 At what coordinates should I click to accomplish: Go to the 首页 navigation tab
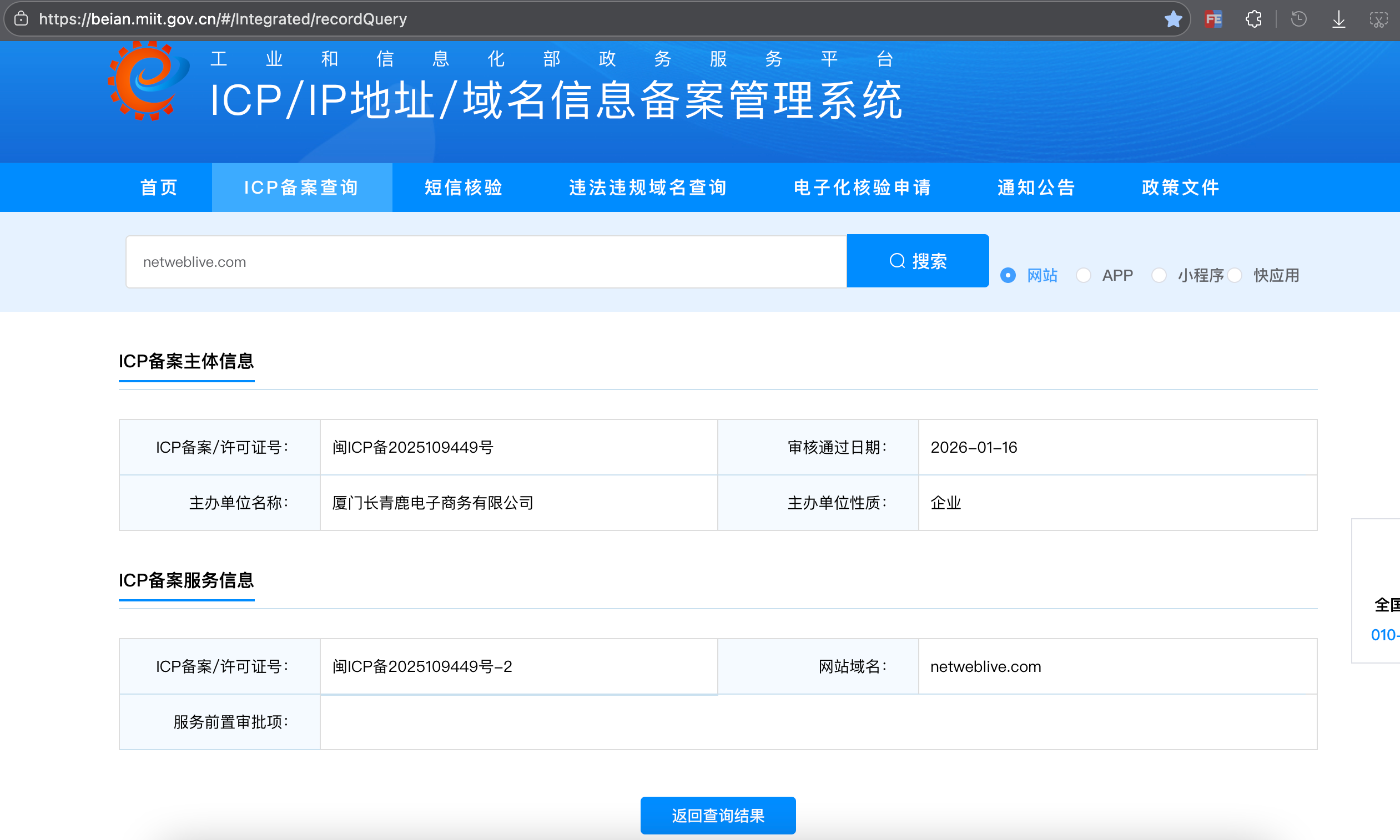tap(159, 188)
